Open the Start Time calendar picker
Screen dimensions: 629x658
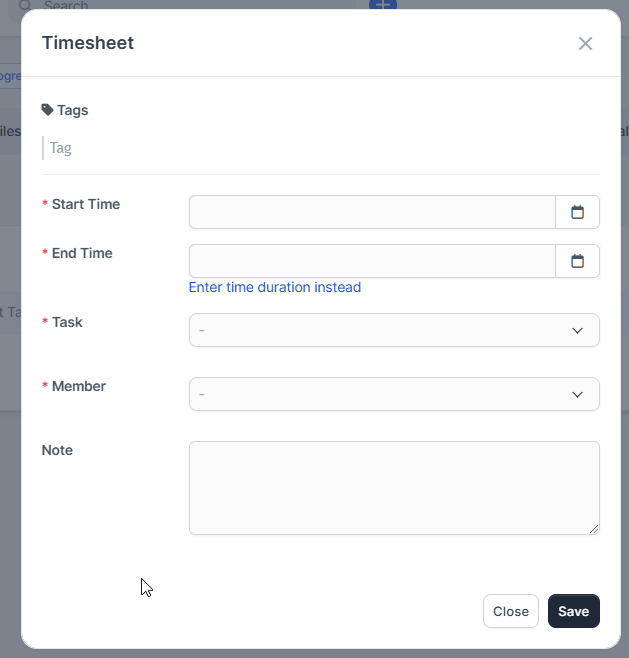point(577,212)
